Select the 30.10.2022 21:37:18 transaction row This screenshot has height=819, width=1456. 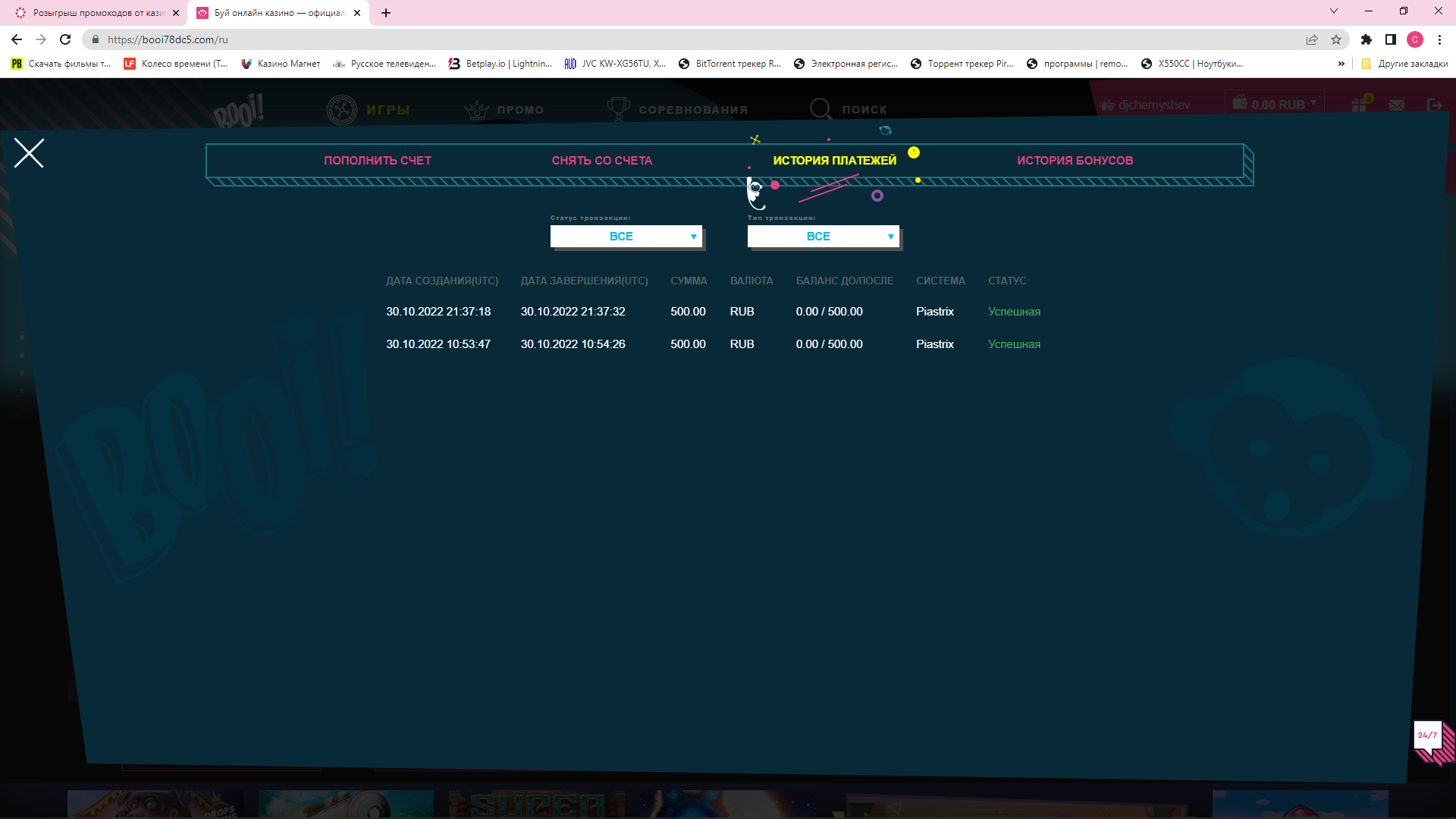tap(713, 312)
